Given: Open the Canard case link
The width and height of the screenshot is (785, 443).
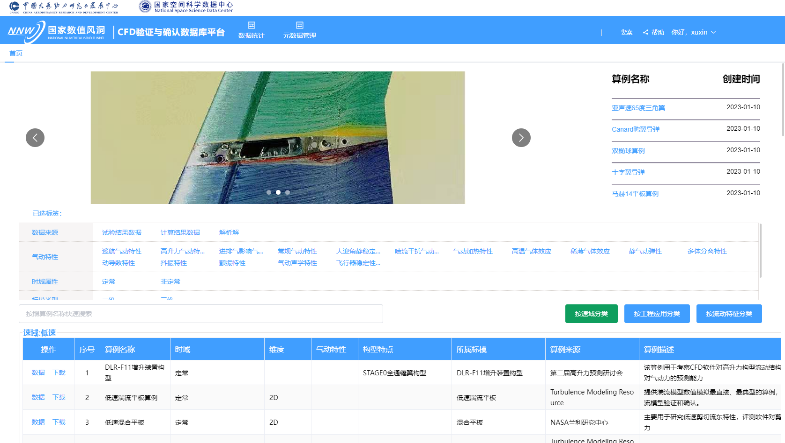Looking at the screenshot, I should click(635, 129).
